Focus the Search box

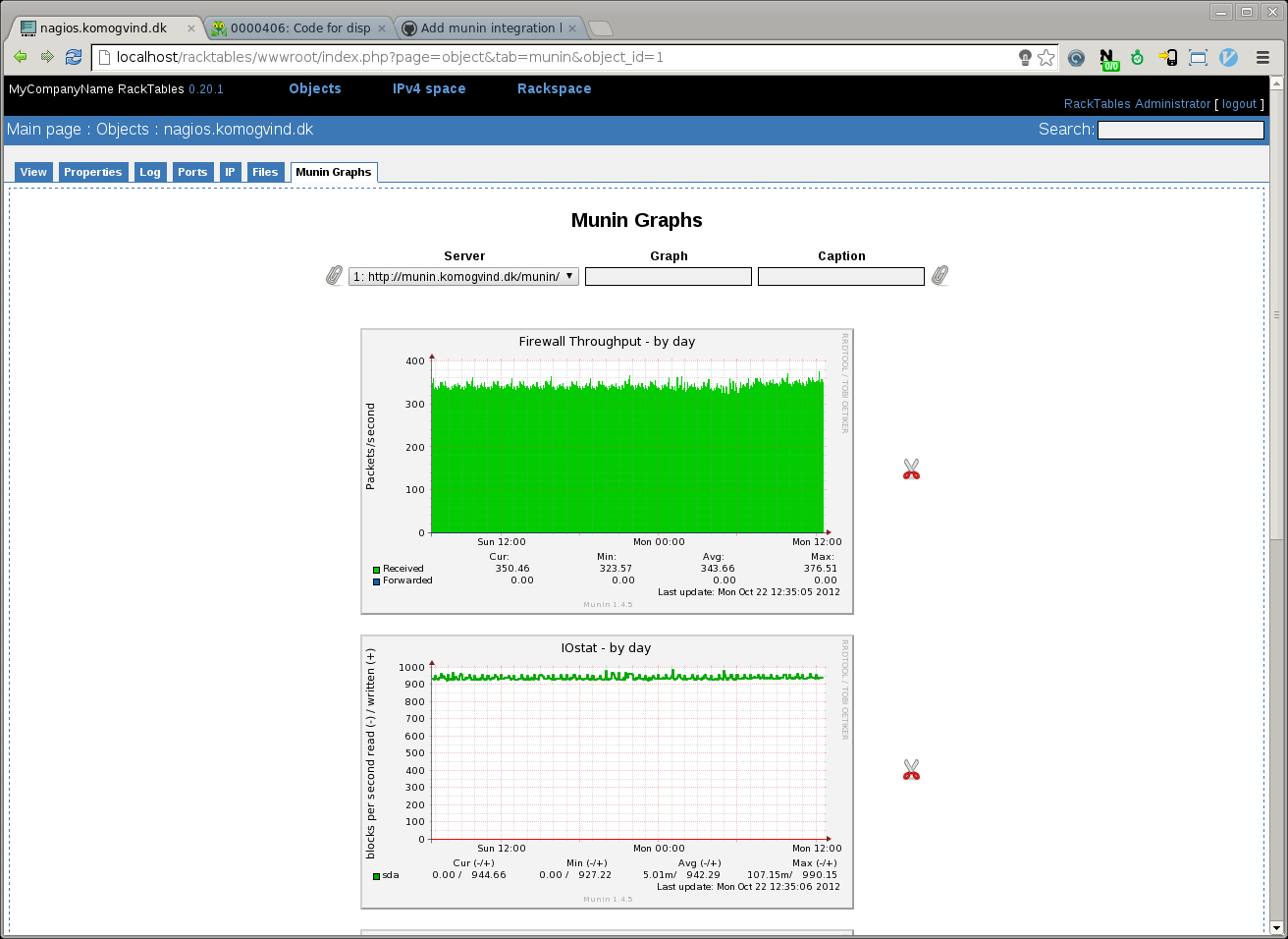[1180, 130]
